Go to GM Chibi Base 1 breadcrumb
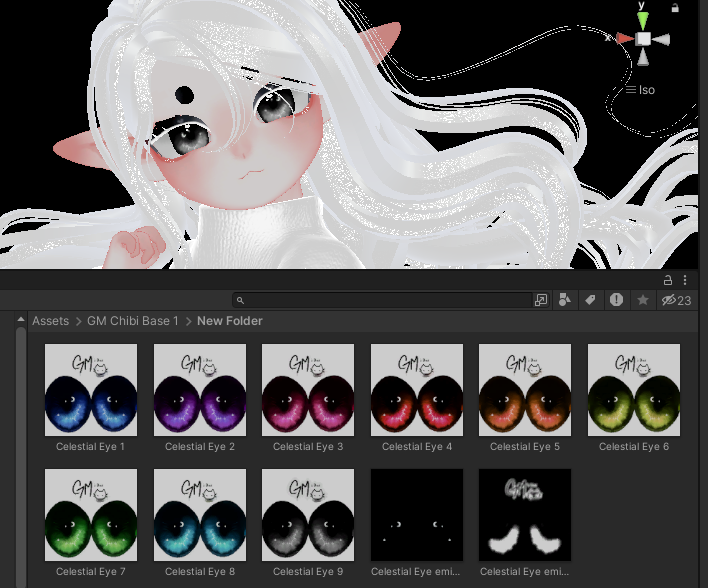Image resolution: width=708 pixels, height=588 pixels. (x=133, y=321)
